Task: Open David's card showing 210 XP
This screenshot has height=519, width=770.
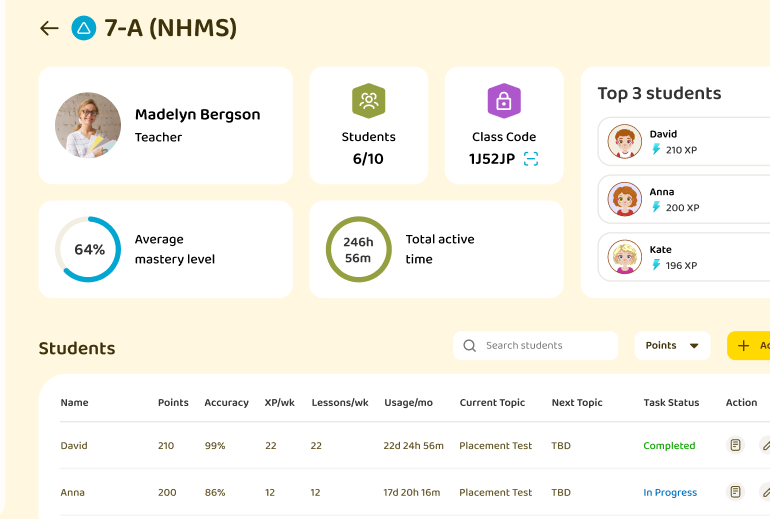Action: tap(684, 141)
